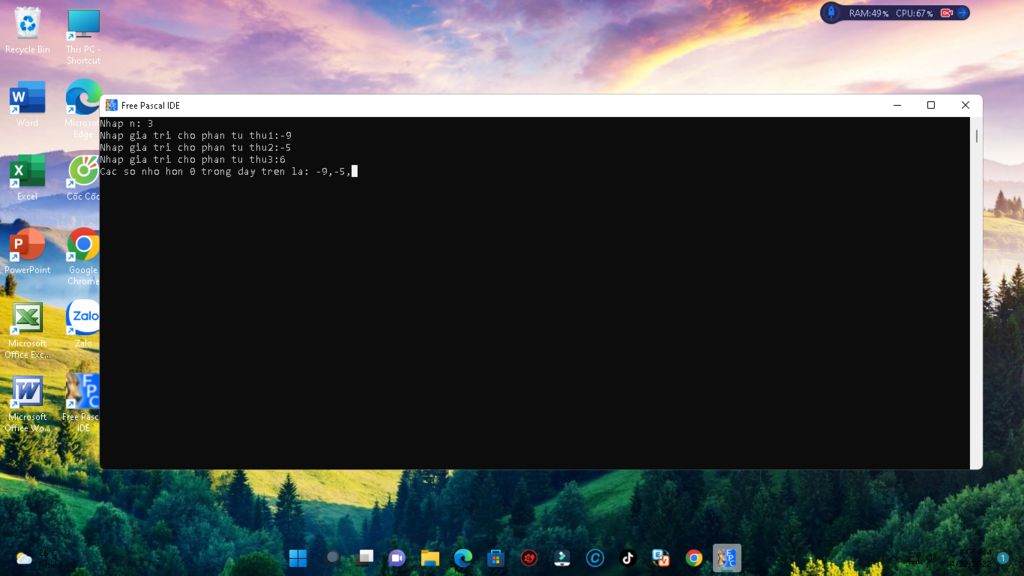The image size is (1024, 576).
Task: Select the Excel desktop shortcut
Action: pyautogui.click(x=27, y=178)
